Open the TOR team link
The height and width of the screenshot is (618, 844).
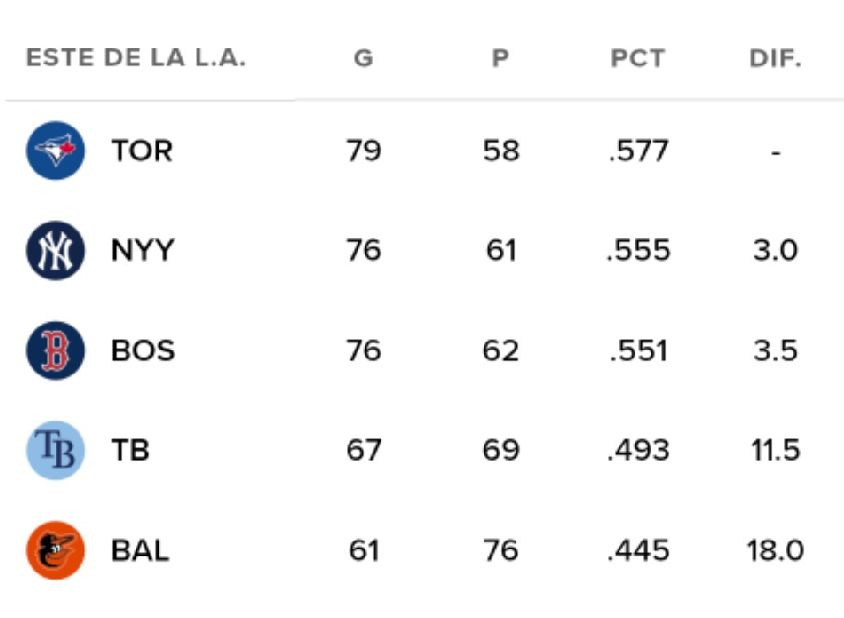point(142,151)
